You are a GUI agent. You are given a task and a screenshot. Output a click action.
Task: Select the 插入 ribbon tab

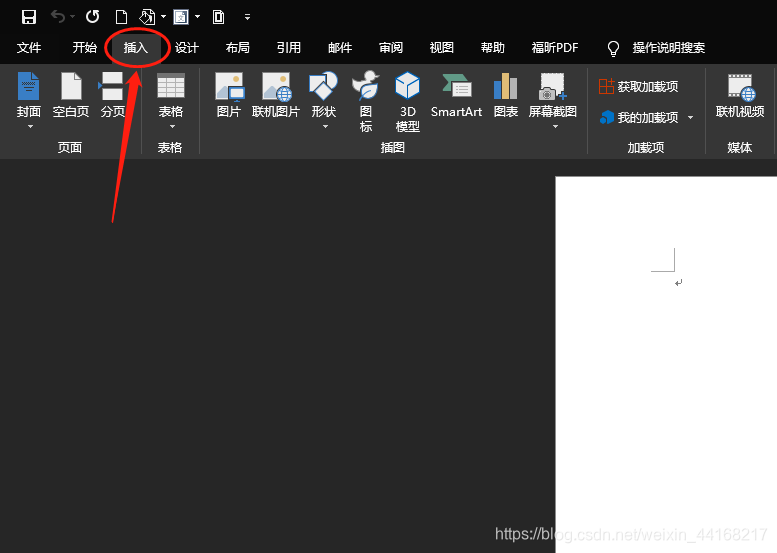136,48
